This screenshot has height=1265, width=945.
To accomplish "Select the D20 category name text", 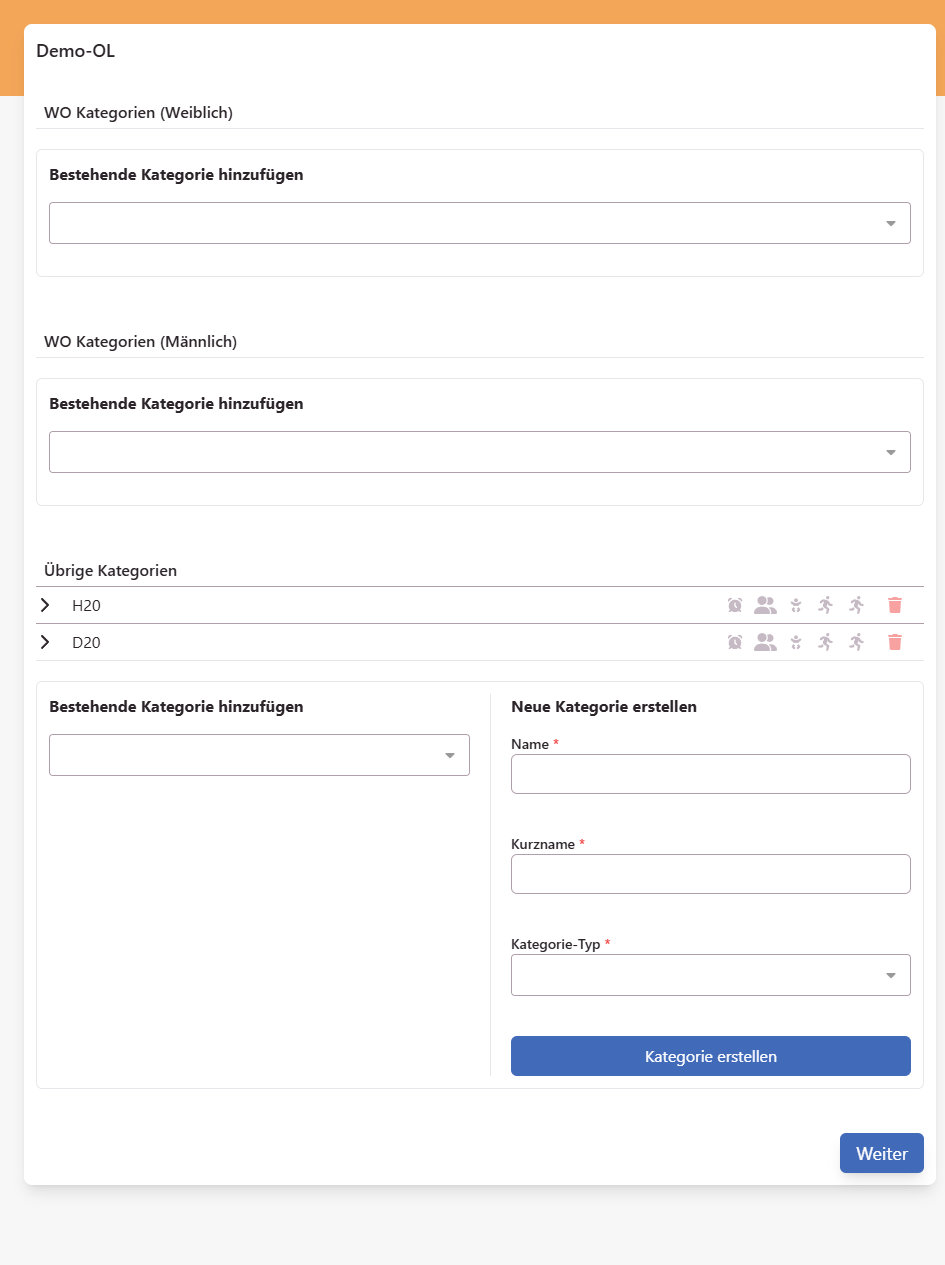I will tap(86, 642).
